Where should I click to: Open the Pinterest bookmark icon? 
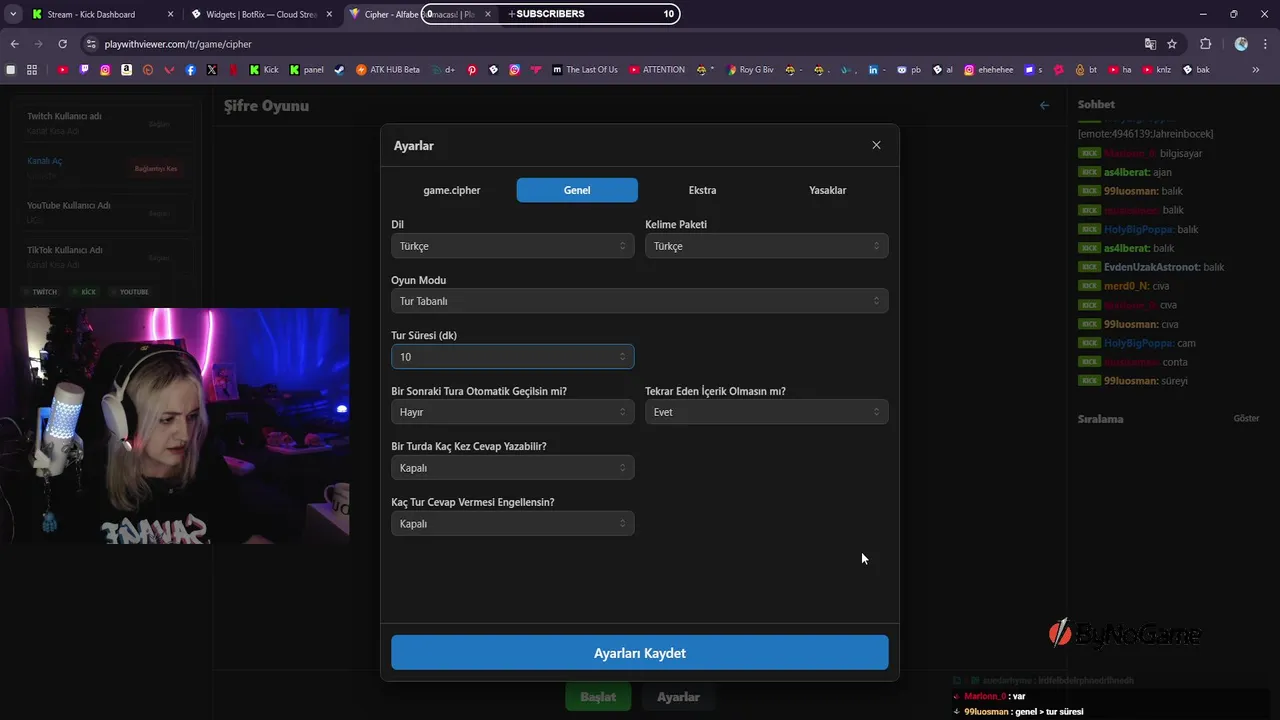[x=472, y=70]
